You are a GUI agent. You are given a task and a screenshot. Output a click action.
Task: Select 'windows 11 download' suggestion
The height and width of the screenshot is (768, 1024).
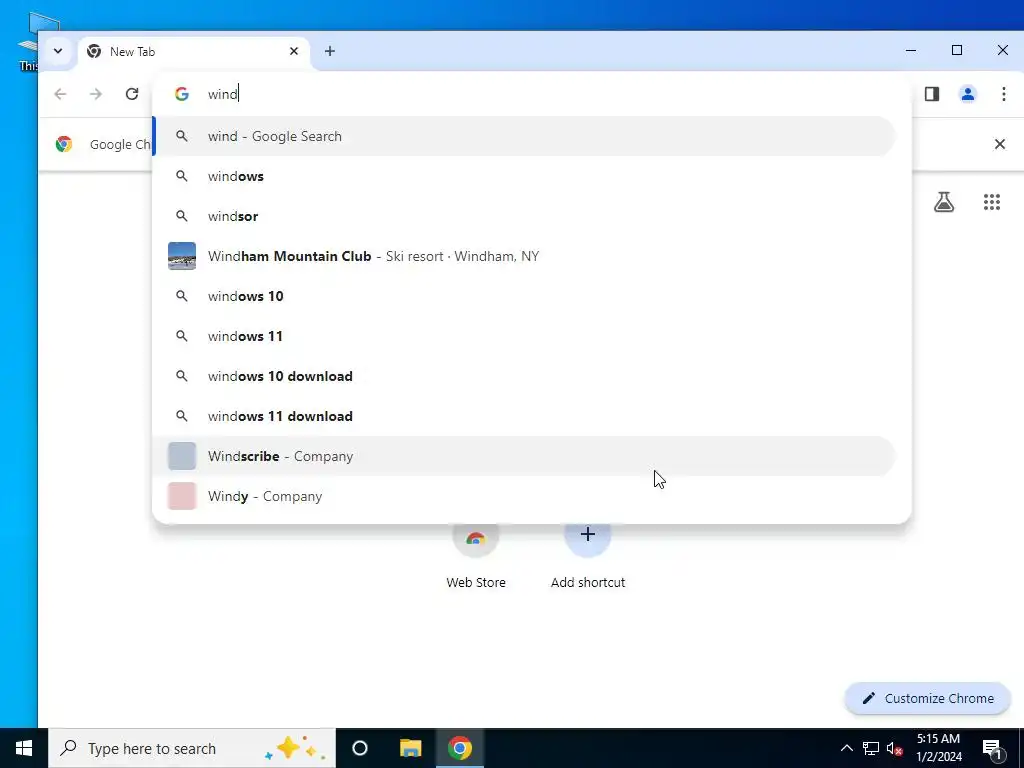click(524, 416)
